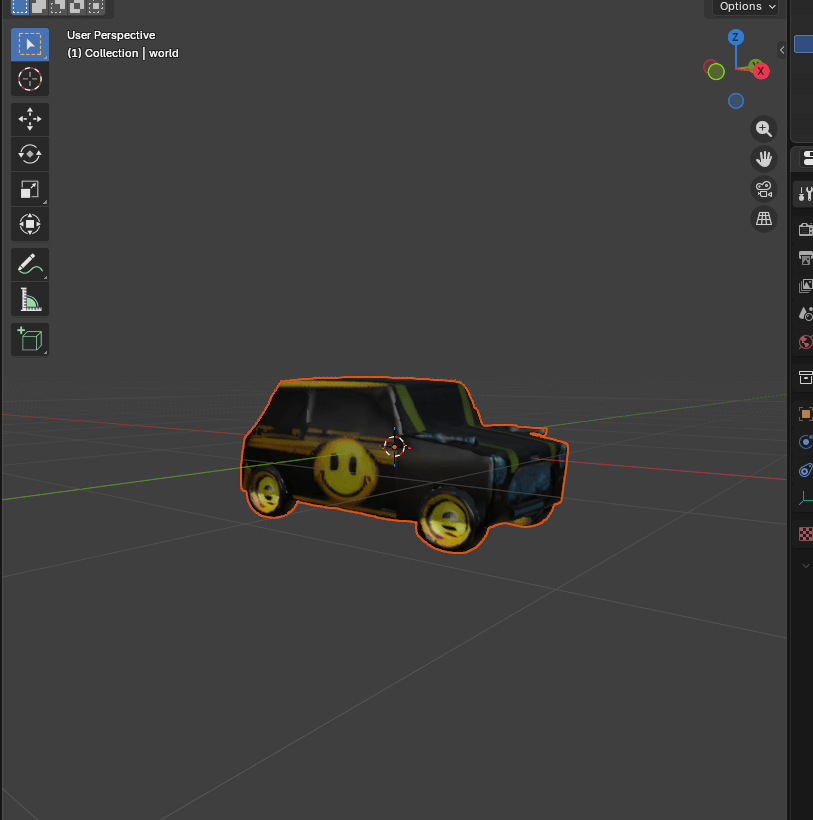Snap view to the red X axis
This screenshot has width=813, height=820.
761,72
